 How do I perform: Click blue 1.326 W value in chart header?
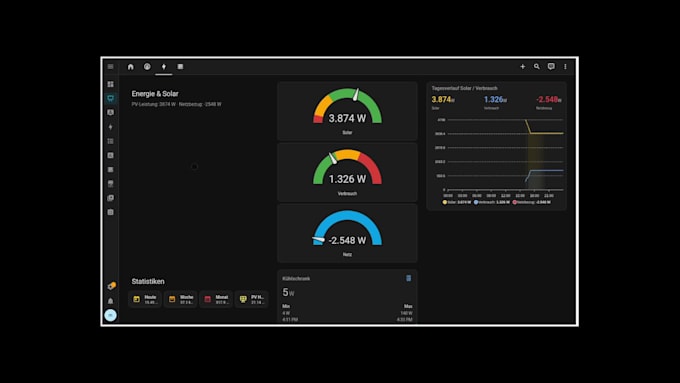[x=495, y=100]
